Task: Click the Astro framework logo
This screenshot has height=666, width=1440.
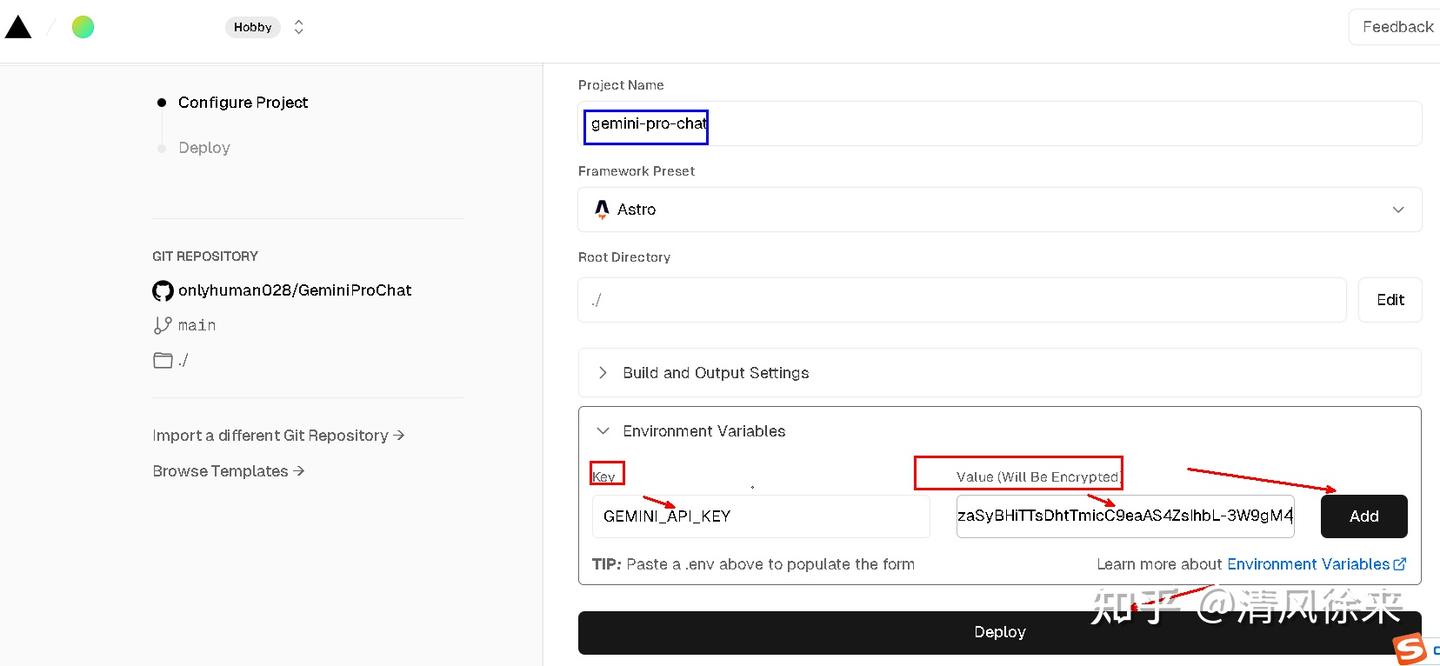Action: tap(601, 209)
